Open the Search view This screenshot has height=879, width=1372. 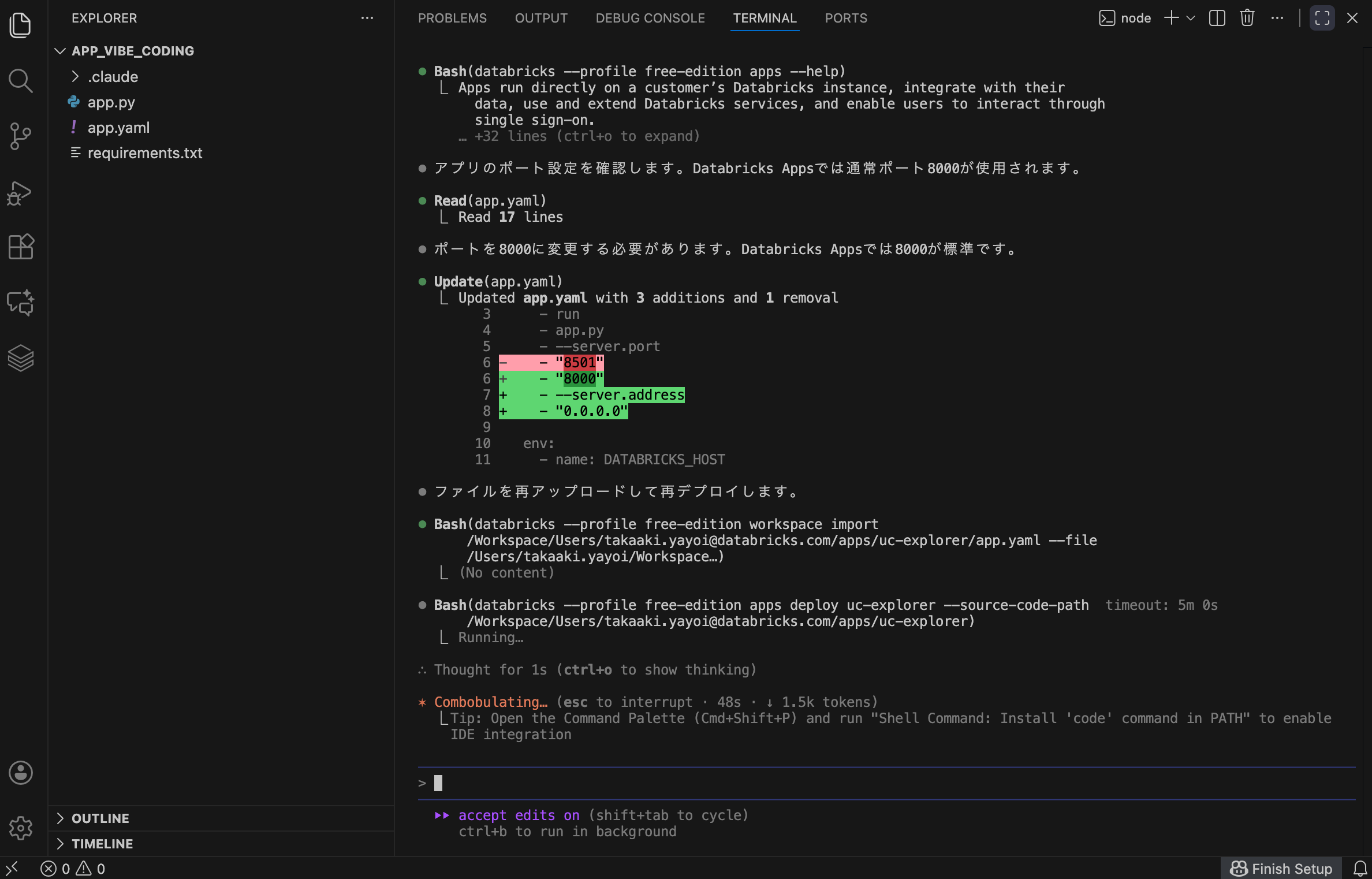21,81
